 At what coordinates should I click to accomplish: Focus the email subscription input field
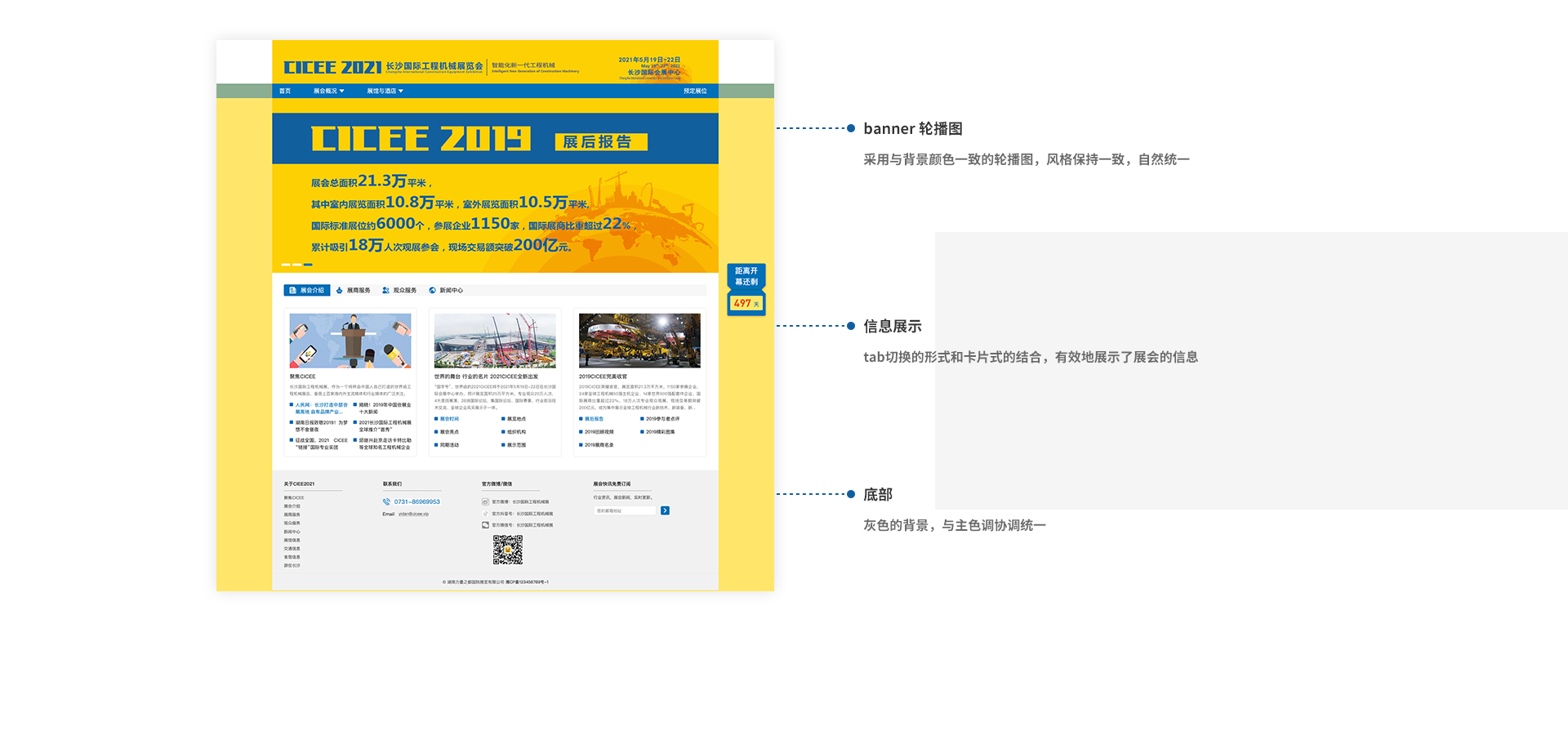(x=625, y=510)
